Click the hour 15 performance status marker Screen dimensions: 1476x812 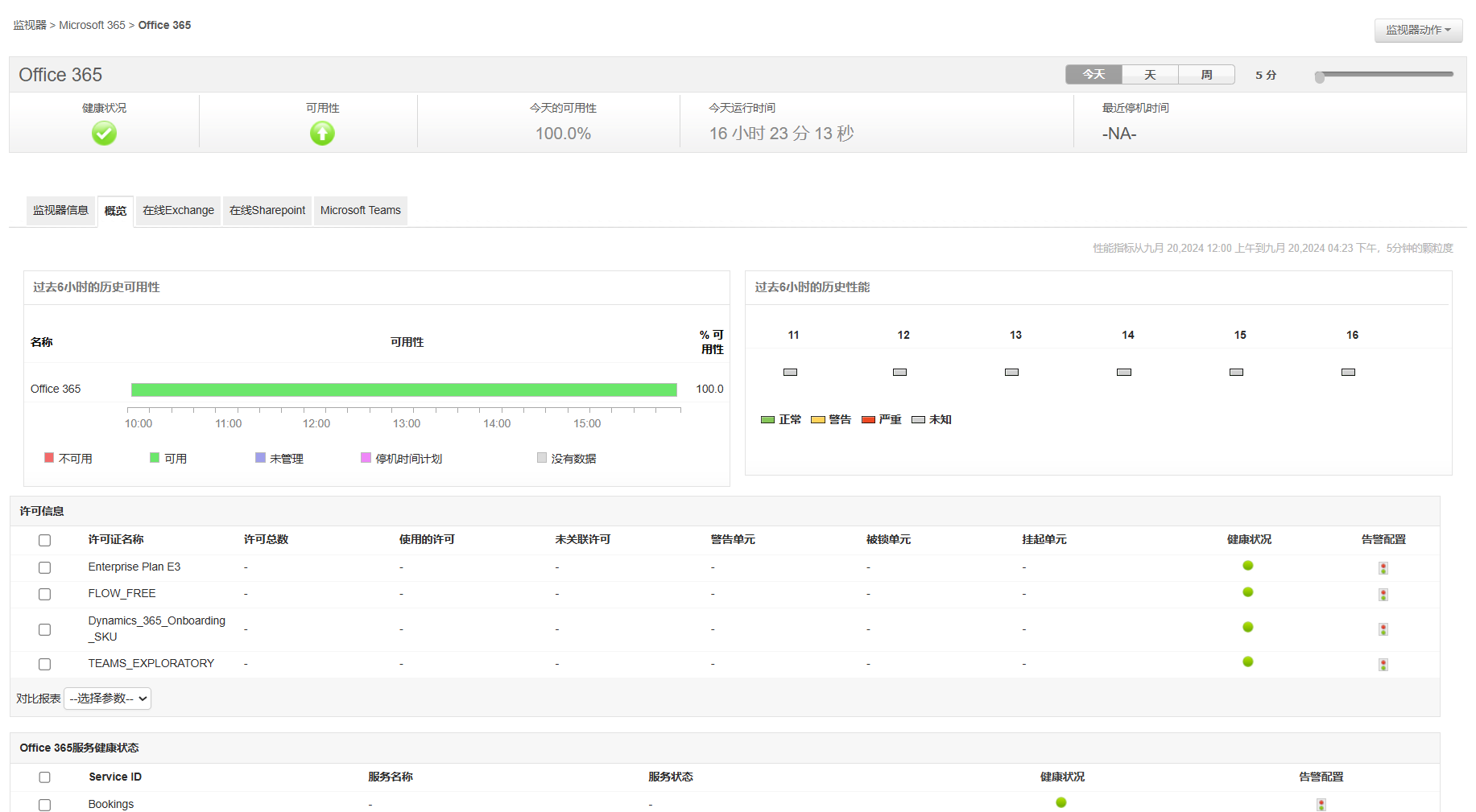click(x=1237, y=372)
